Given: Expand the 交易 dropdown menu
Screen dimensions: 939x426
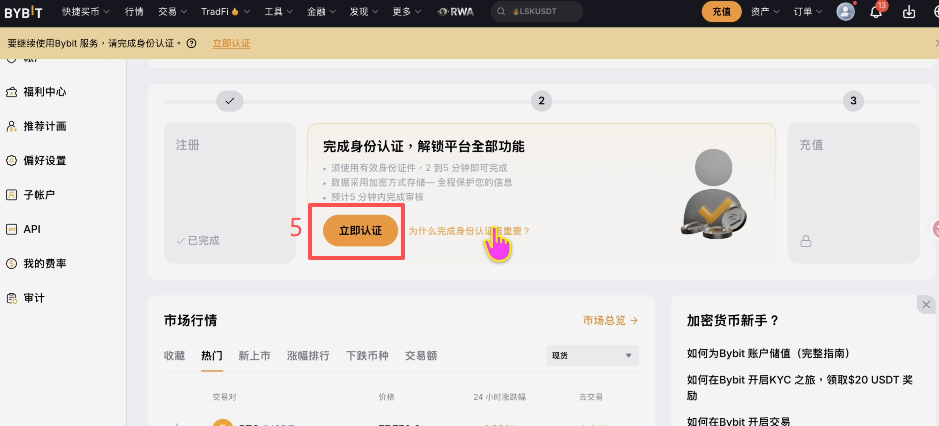Looking at the screenshot, I should coord(173,11).
